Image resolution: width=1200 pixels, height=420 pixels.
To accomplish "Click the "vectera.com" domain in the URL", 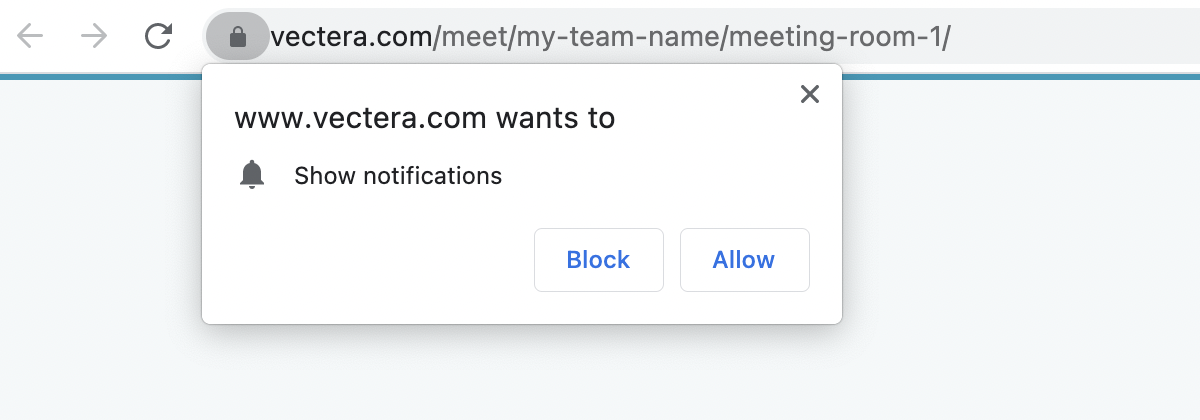I will (351, 37).
